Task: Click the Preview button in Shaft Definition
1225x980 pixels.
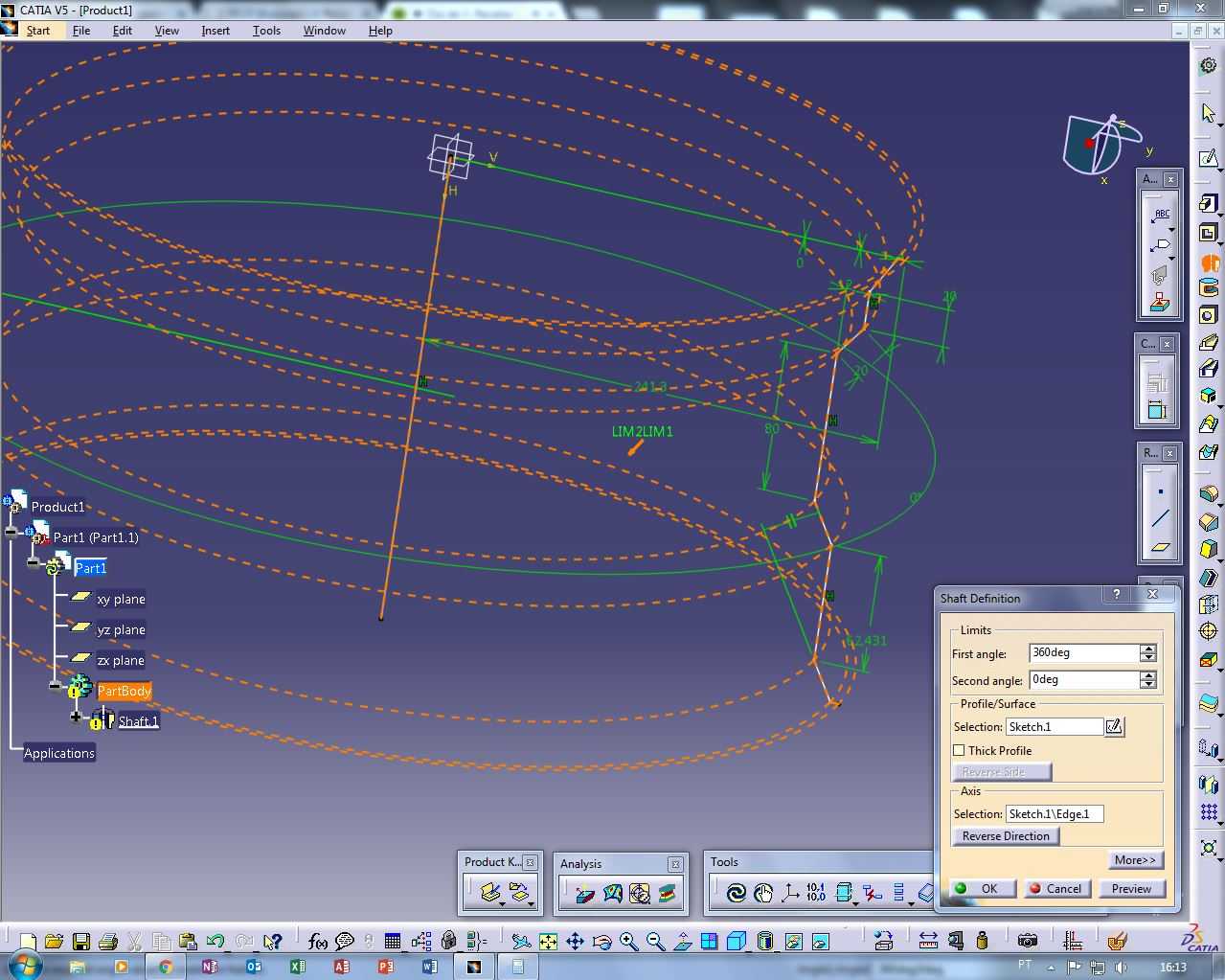Action: click(x=1131, y=889)
